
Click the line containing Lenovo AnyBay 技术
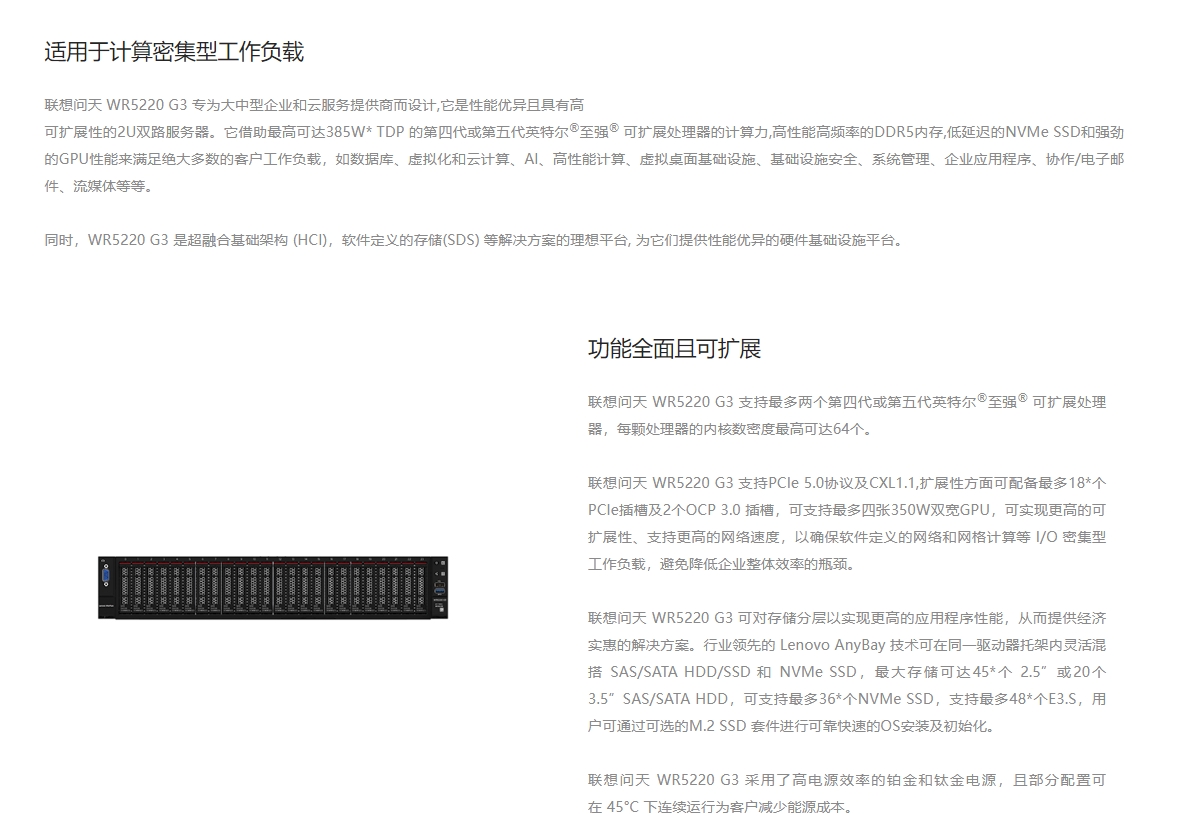pos(847,645)
